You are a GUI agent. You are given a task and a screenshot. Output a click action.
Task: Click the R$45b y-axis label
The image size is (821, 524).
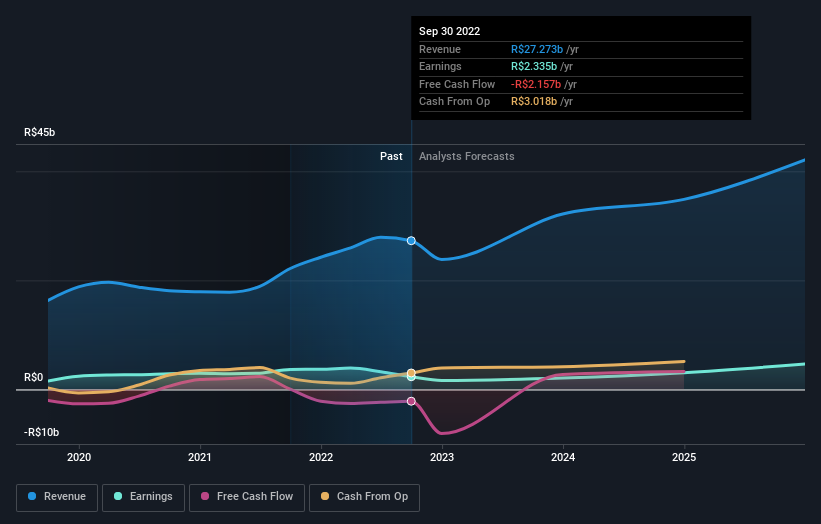(39, 132)
